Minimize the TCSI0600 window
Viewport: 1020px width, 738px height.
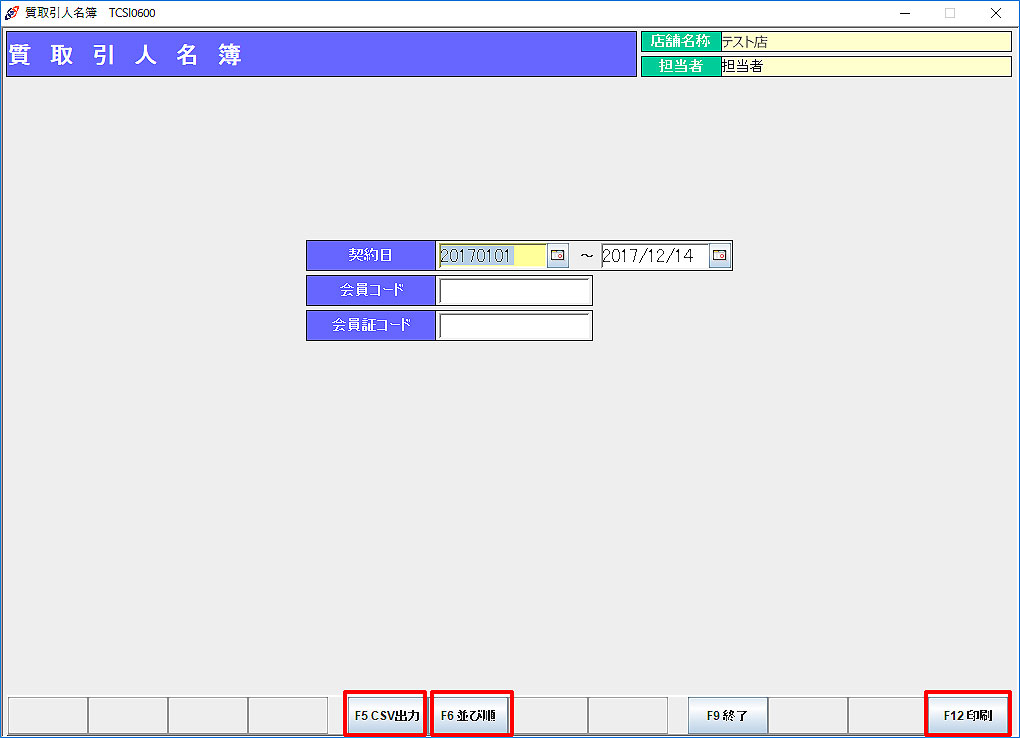[x=905, y=13]
